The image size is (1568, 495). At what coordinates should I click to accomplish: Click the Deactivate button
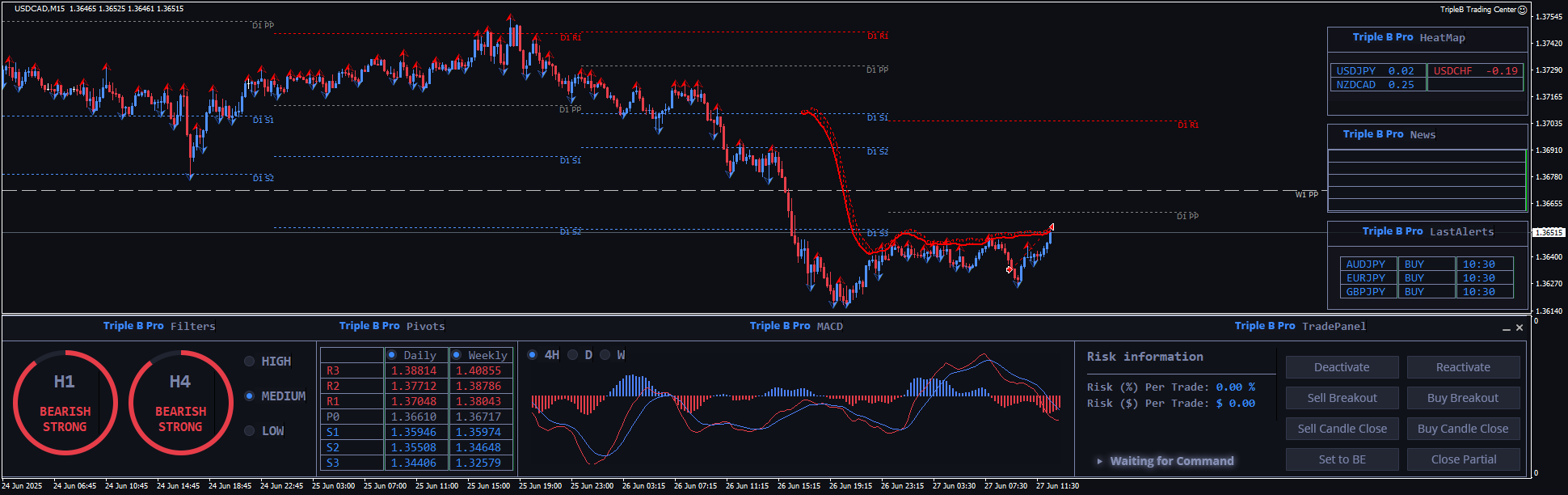pyautogui.click(x=1342, y=367)
